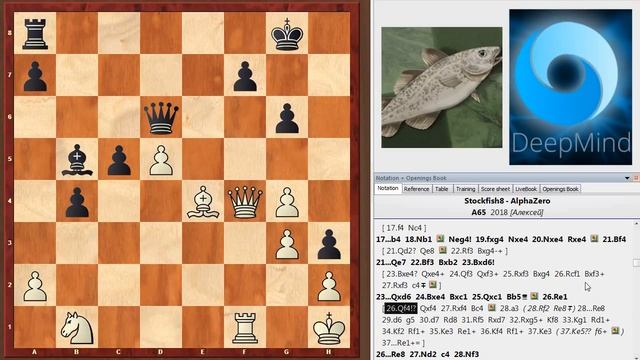Select the white bishop on e4
This screenshot has width=640, height=360.
(x=203, y=202)
